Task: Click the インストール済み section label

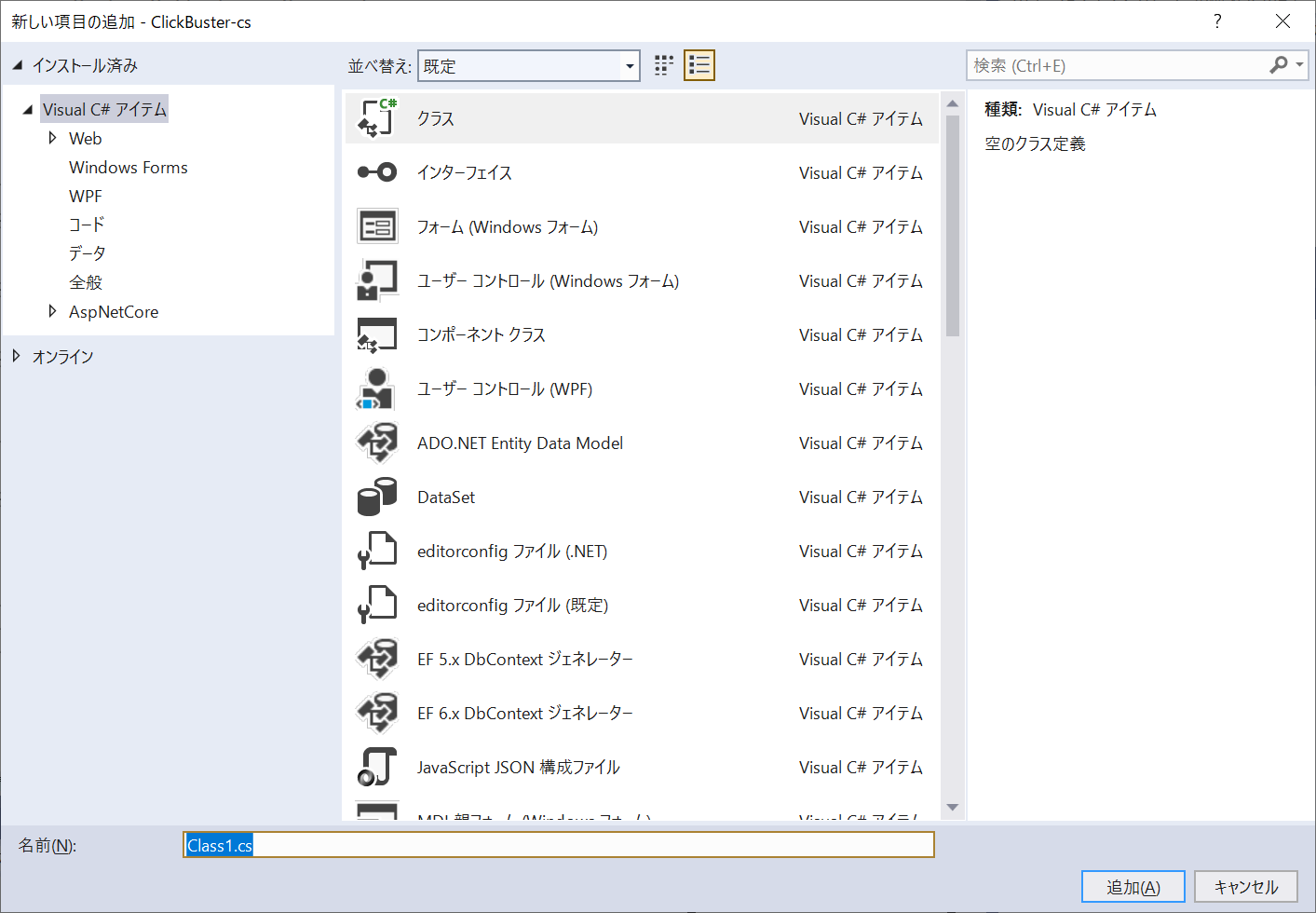Action: (x=85, y=65)
